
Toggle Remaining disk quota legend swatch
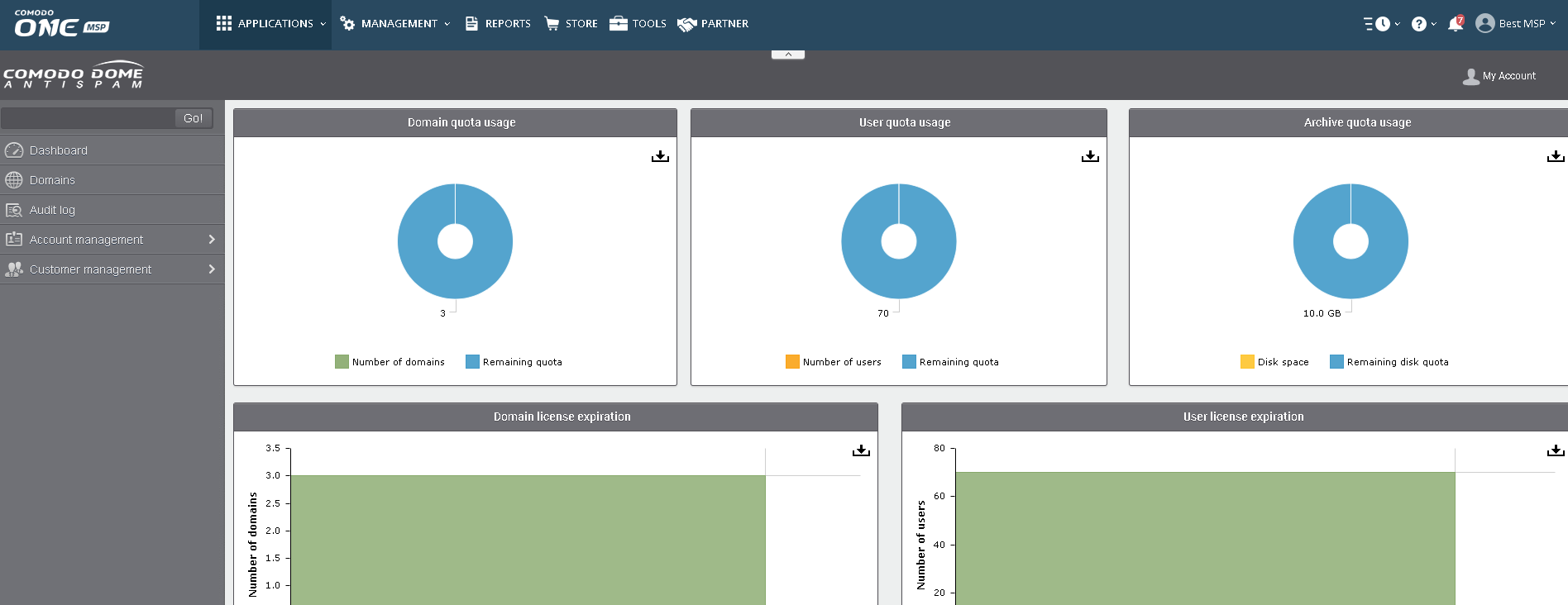click(x=1336, y=362)
